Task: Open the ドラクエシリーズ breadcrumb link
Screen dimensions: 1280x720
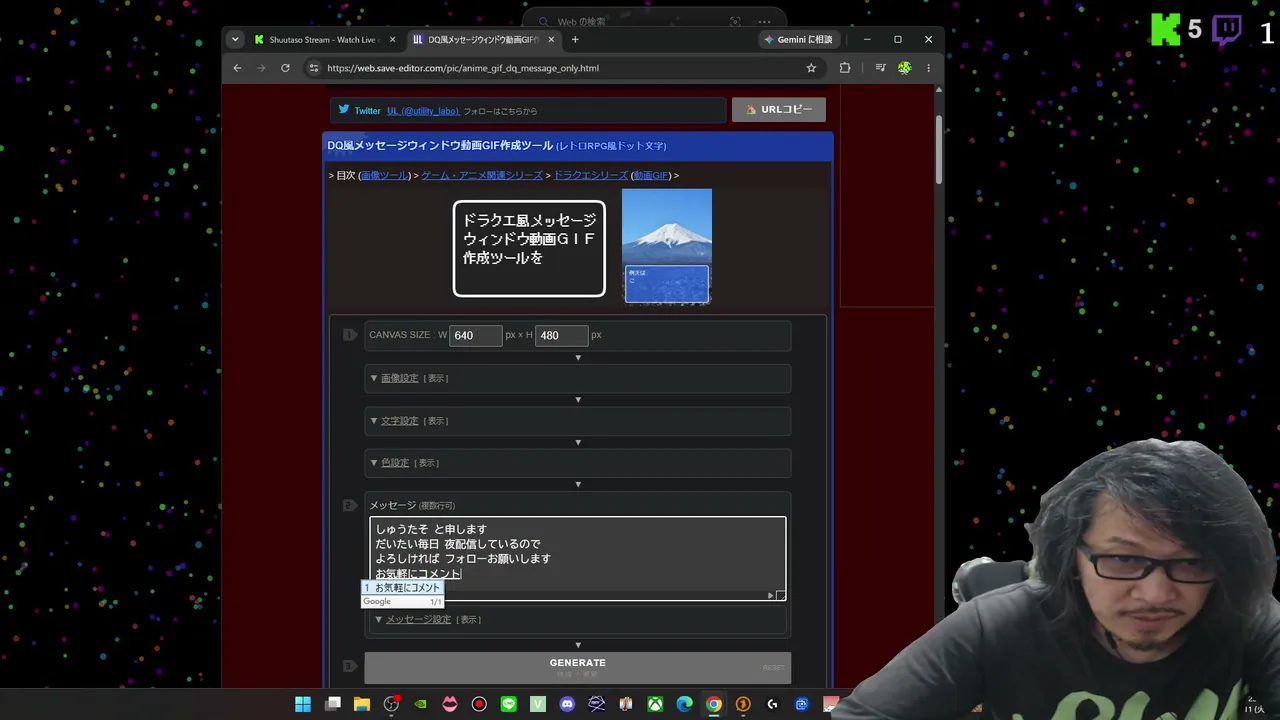Action: (591, 176)
